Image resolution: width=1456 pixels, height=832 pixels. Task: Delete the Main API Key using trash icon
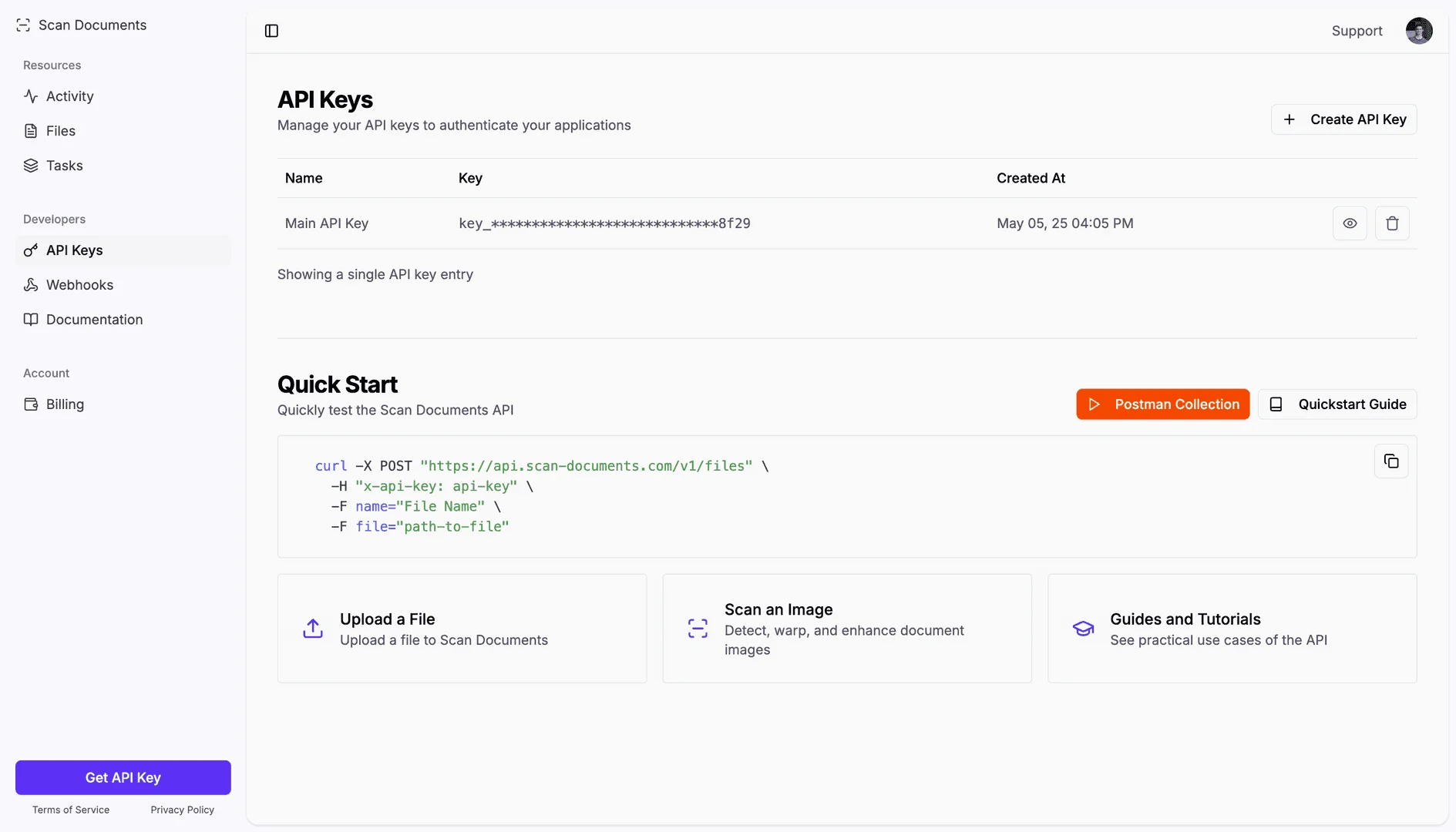click(1392, 223)
